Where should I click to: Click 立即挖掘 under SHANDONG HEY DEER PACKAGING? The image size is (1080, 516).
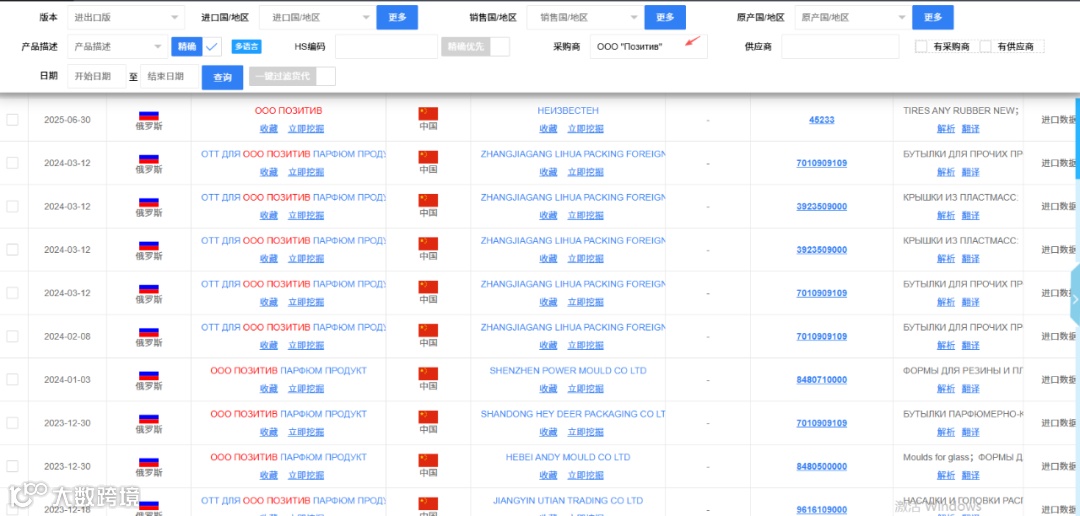point(585,432)
